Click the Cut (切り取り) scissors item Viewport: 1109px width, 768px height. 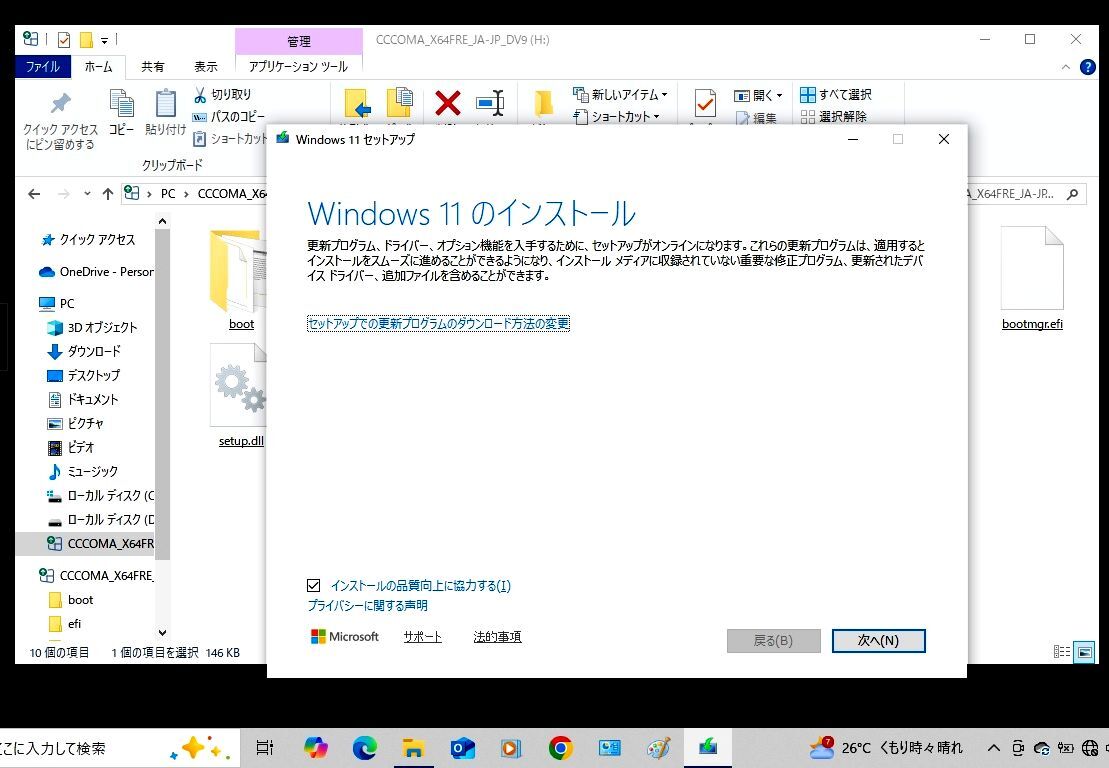click(x=223, y=94)
